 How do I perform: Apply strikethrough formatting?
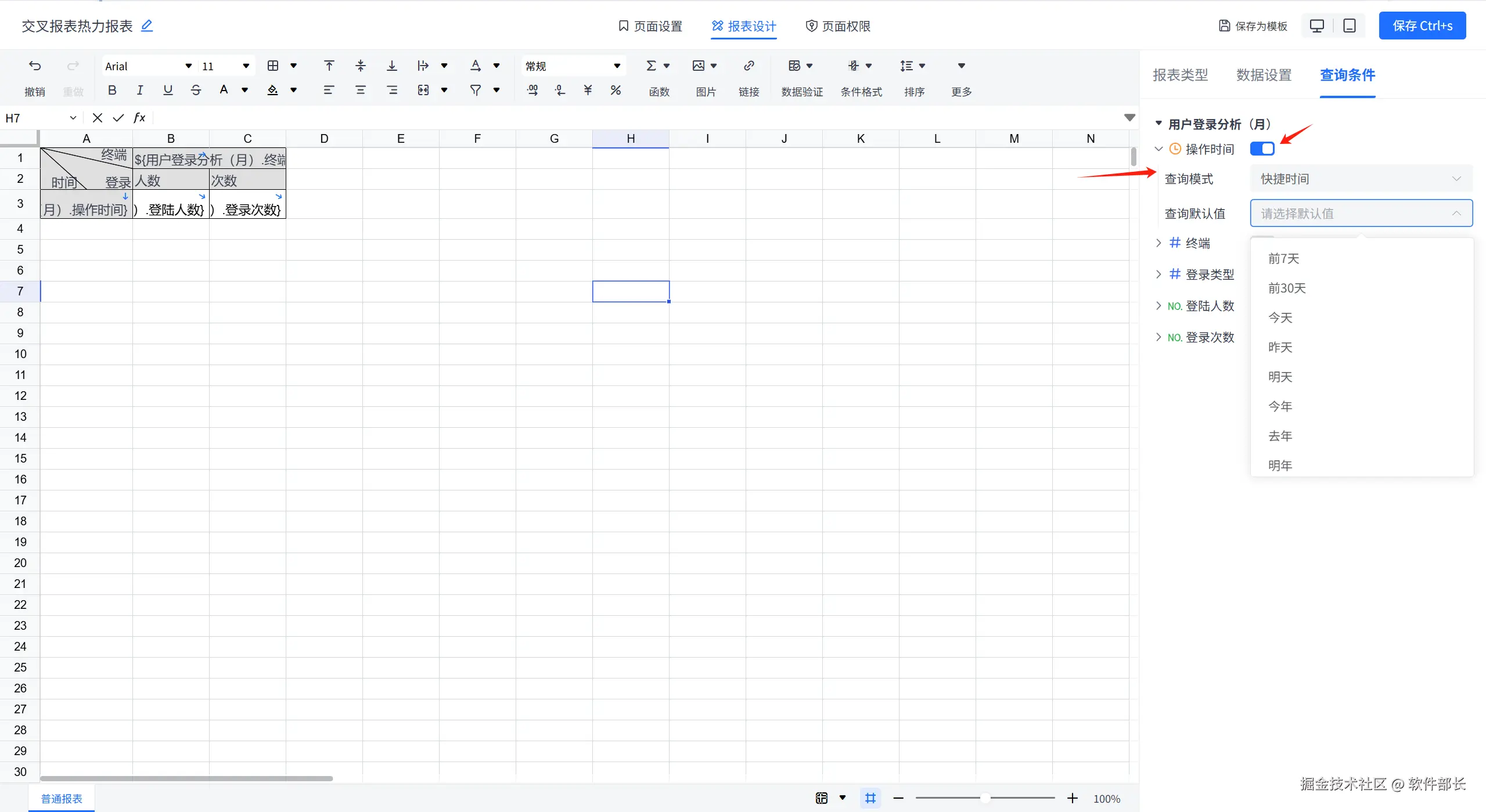coord(196,90)
